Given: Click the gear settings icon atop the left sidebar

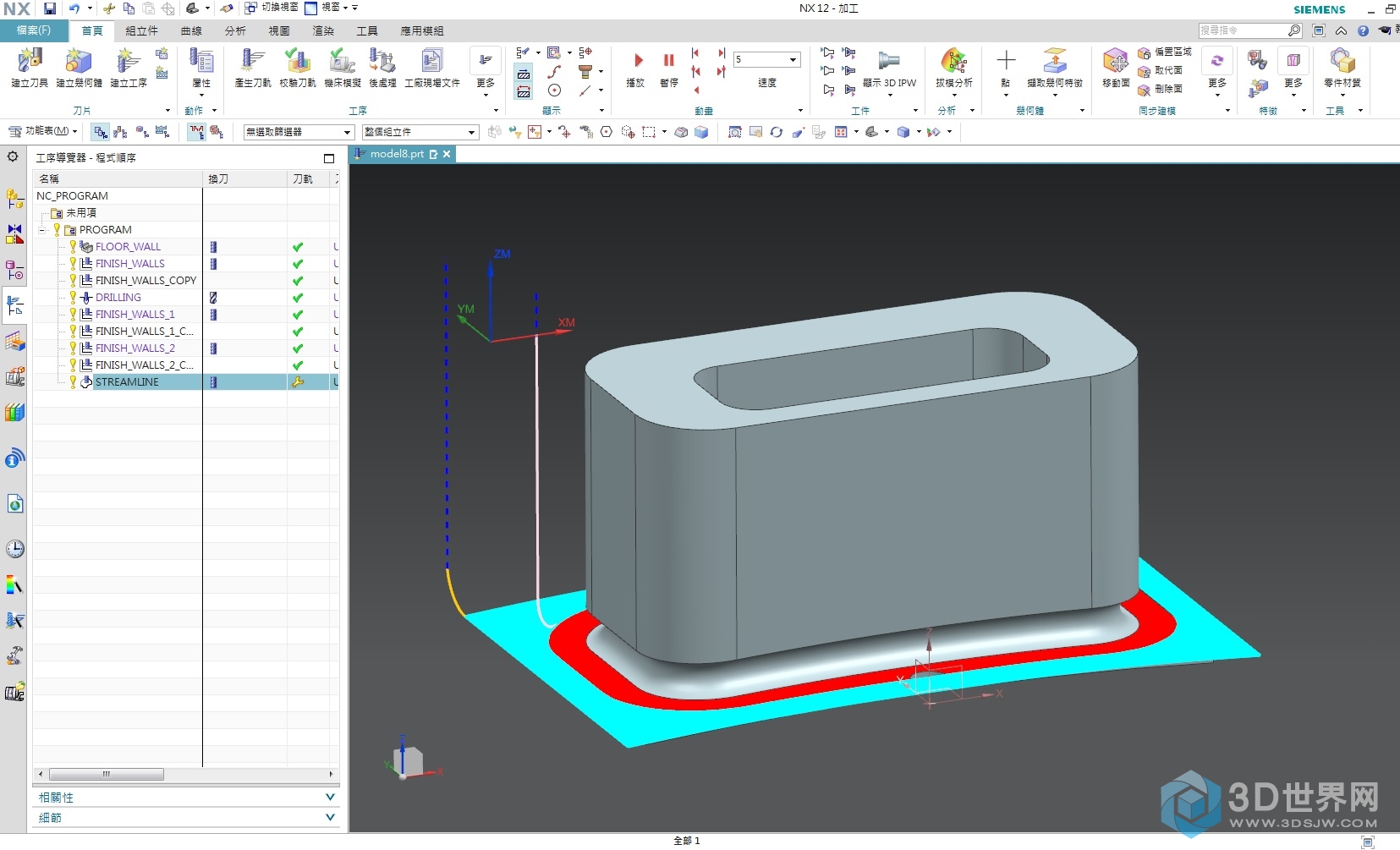Looking at the screenshot, I should (13, 156).
